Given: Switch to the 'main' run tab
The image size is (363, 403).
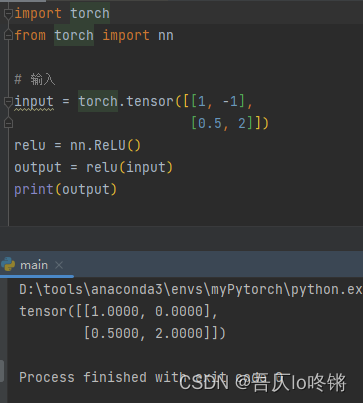Looking at the screenshot, I should tap(34, 265).
